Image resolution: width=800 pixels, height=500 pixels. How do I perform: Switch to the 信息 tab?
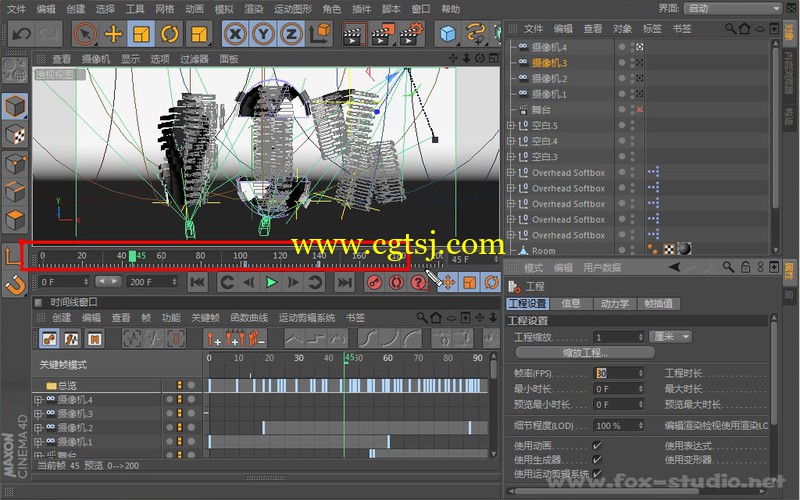point(571,304)
